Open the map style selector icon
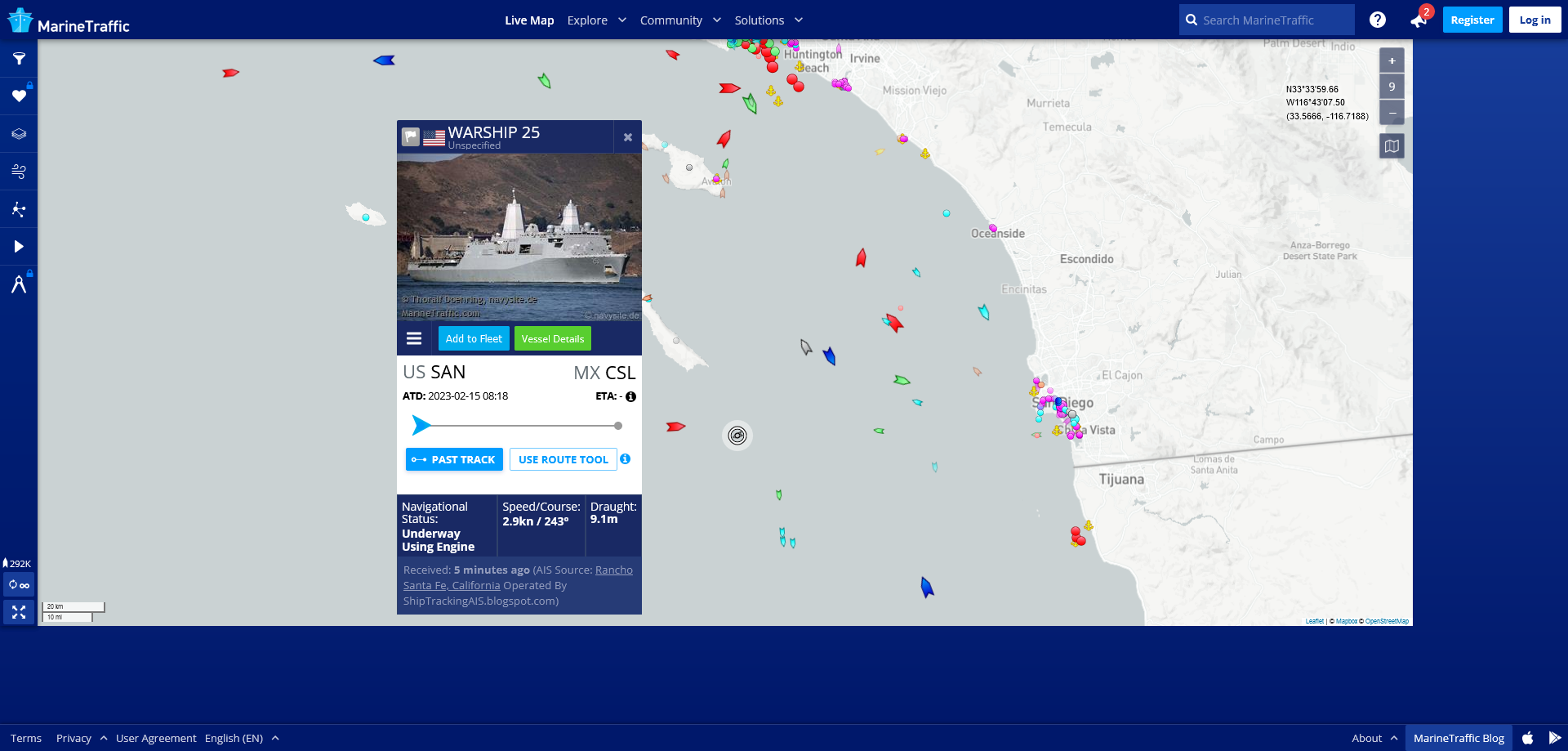Image resolution: width=1568 pixels, height=751 pixels. (x=1392, y=146)
